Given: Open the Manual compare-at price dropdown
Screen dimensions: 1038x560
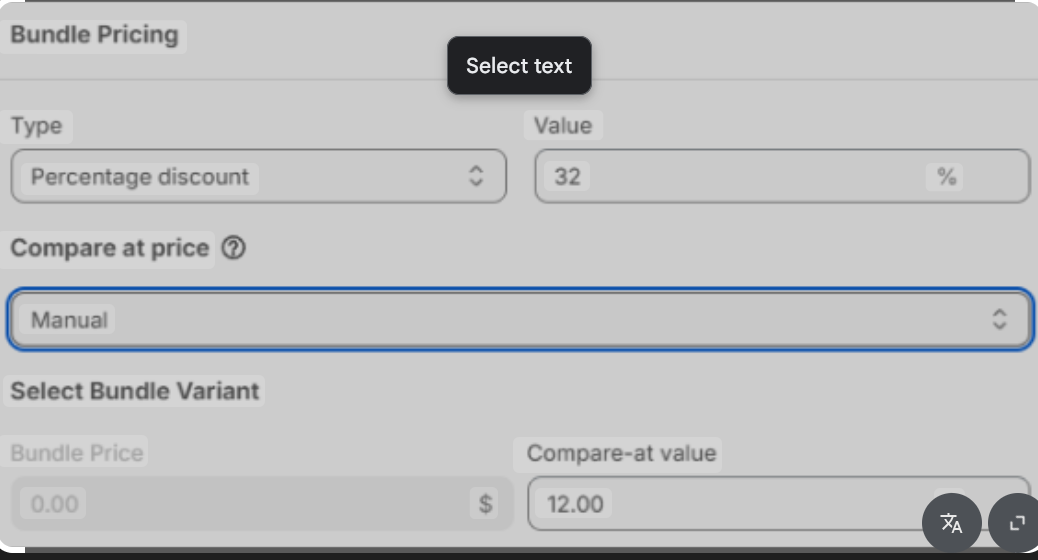Looking at the screenshot, I should point(519,319).
